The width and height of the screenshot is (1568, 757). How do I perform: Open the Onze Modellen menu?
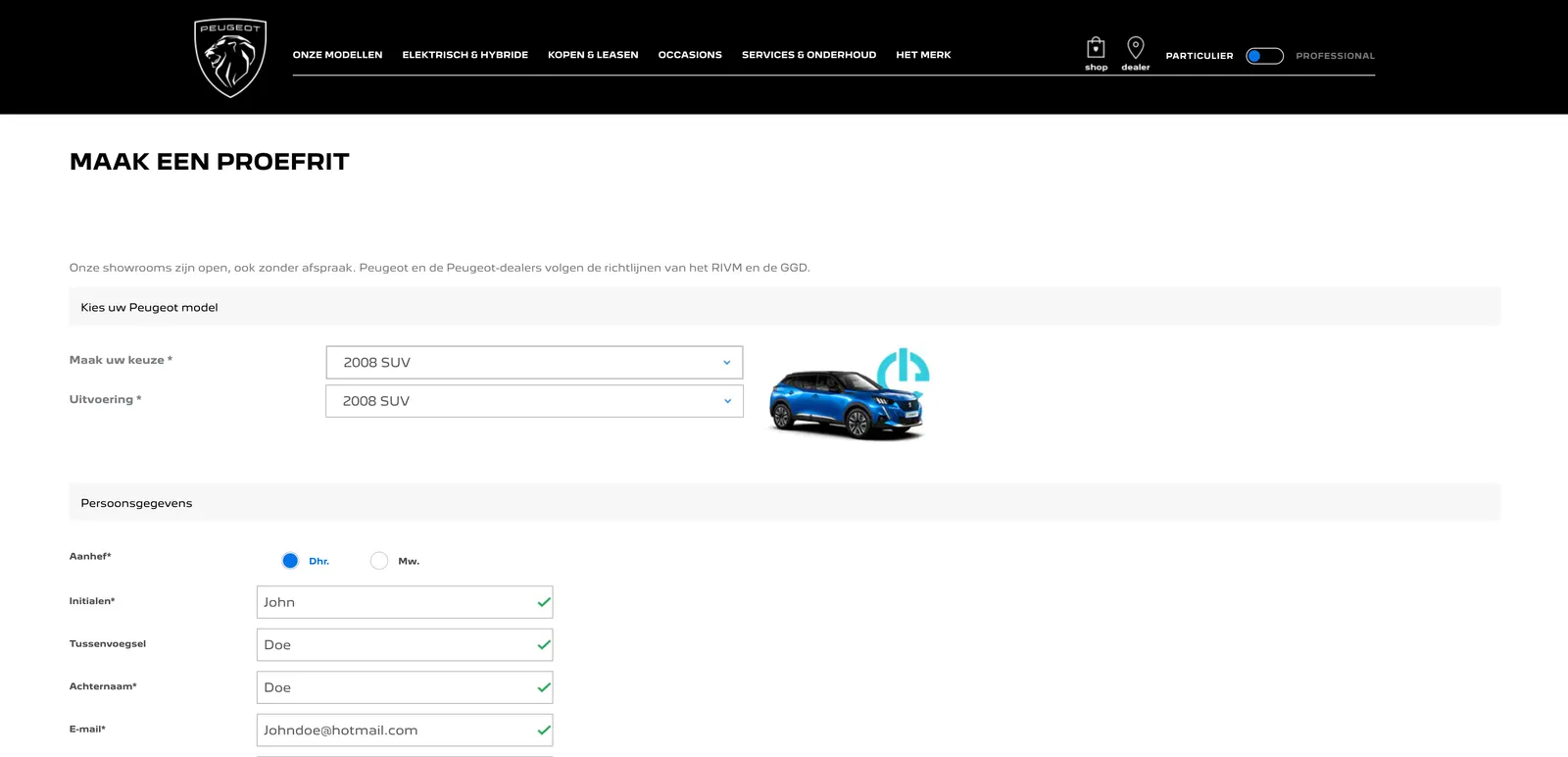coord(337,55)
